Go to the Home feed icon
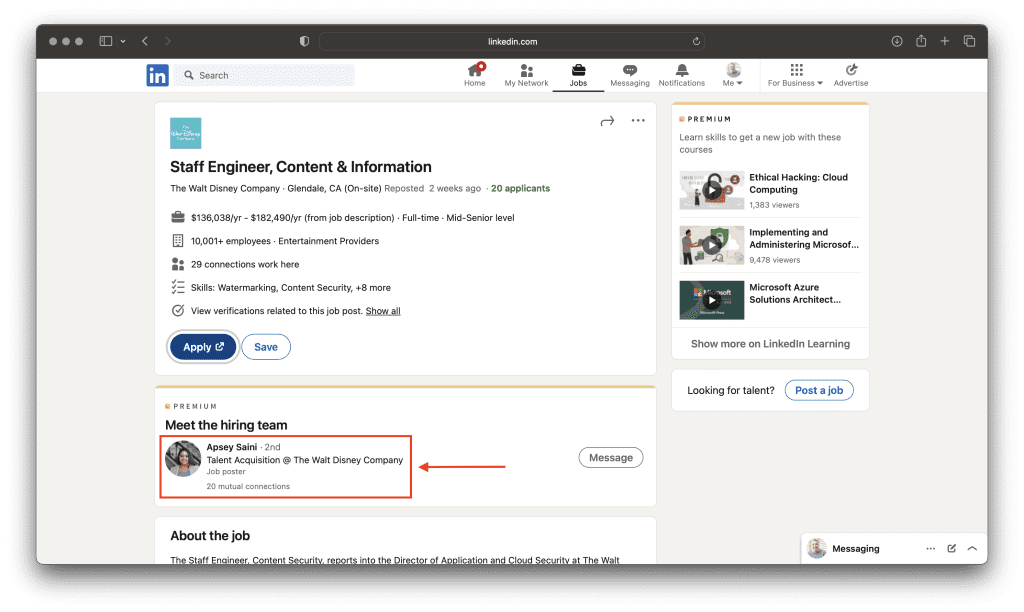This screenshot has height=612, width=1024. click(x=475, y=75)
